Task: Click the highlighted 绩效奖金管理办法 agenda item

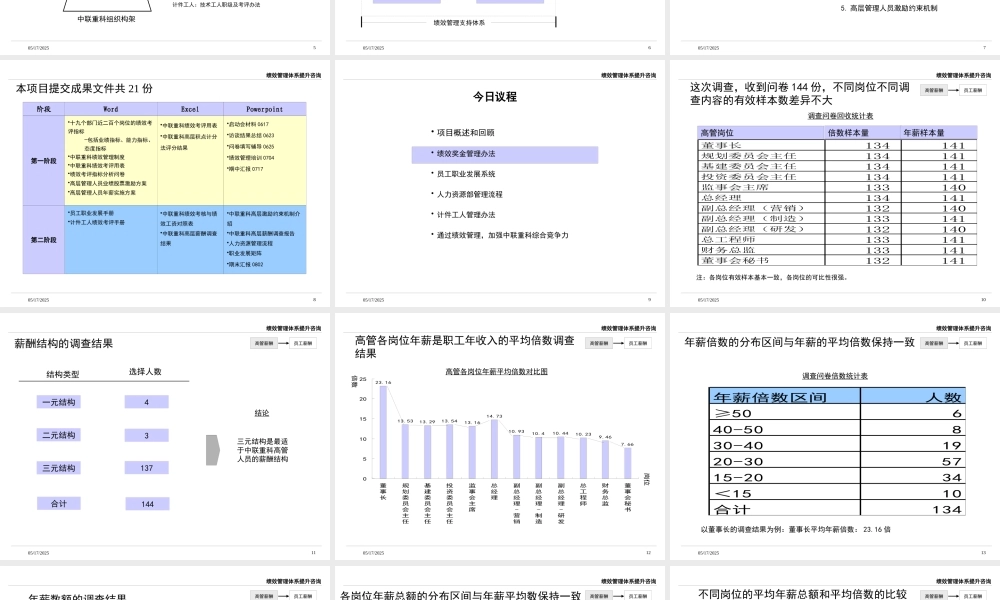Action: click(504, 154)
